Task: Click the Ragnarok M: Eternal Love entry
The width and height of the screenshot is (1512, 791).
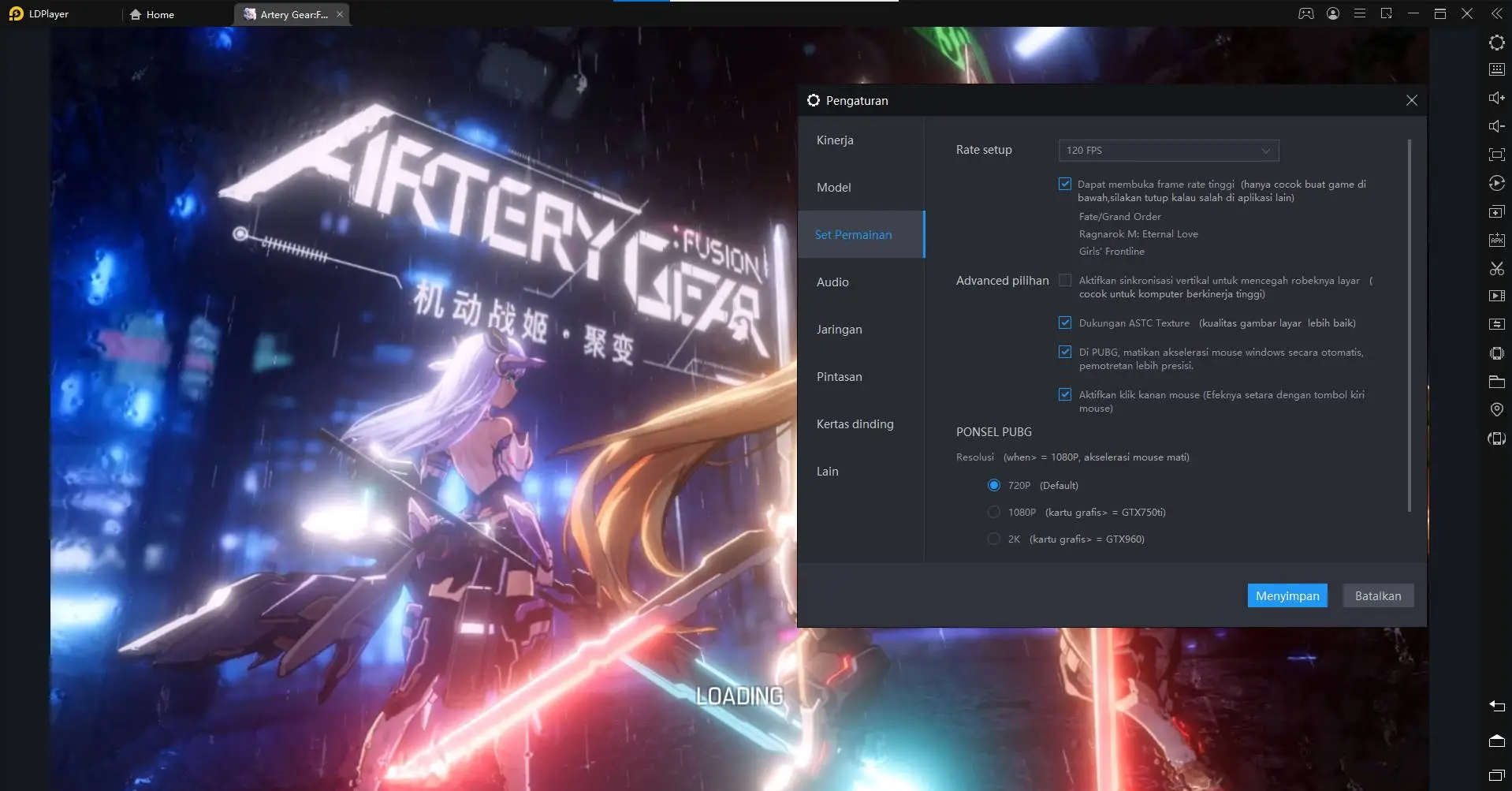Action: click(1138, 233)
